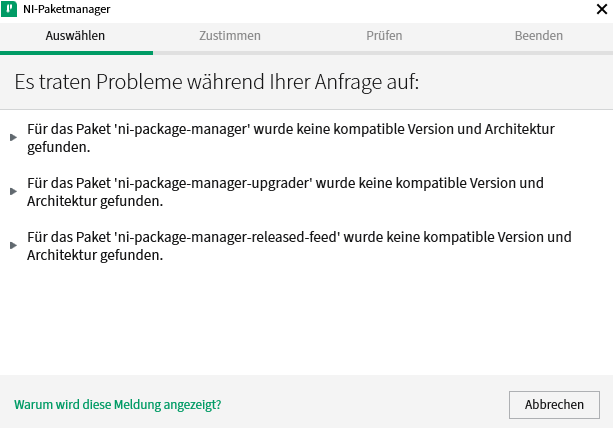The image size is (613, 428).
Task: Expand the 'ni-package-manager' error details arrow
Action: tap(13, 137)
